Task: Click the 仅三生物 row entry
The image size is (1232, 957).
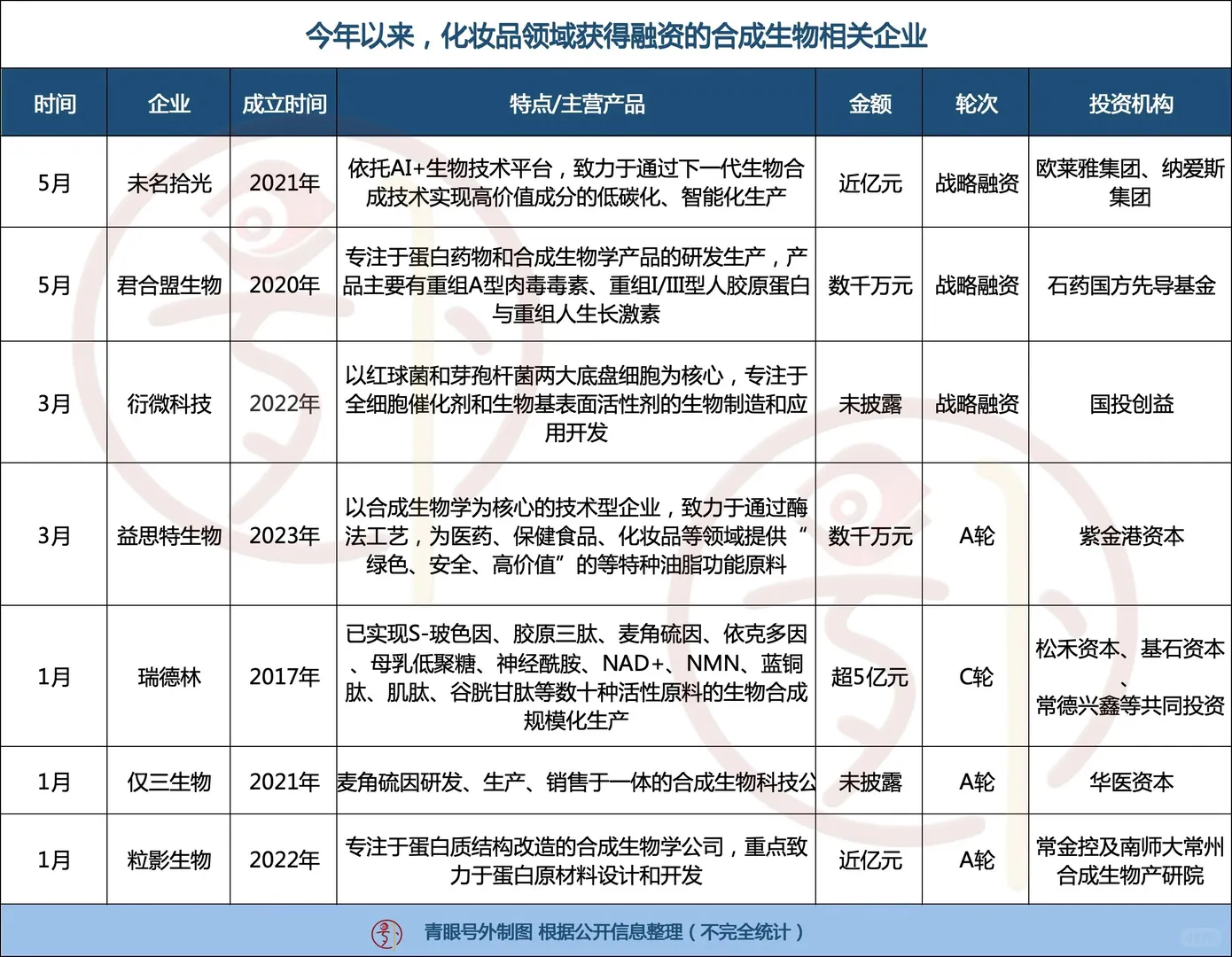Action: (x=168, y=781)
